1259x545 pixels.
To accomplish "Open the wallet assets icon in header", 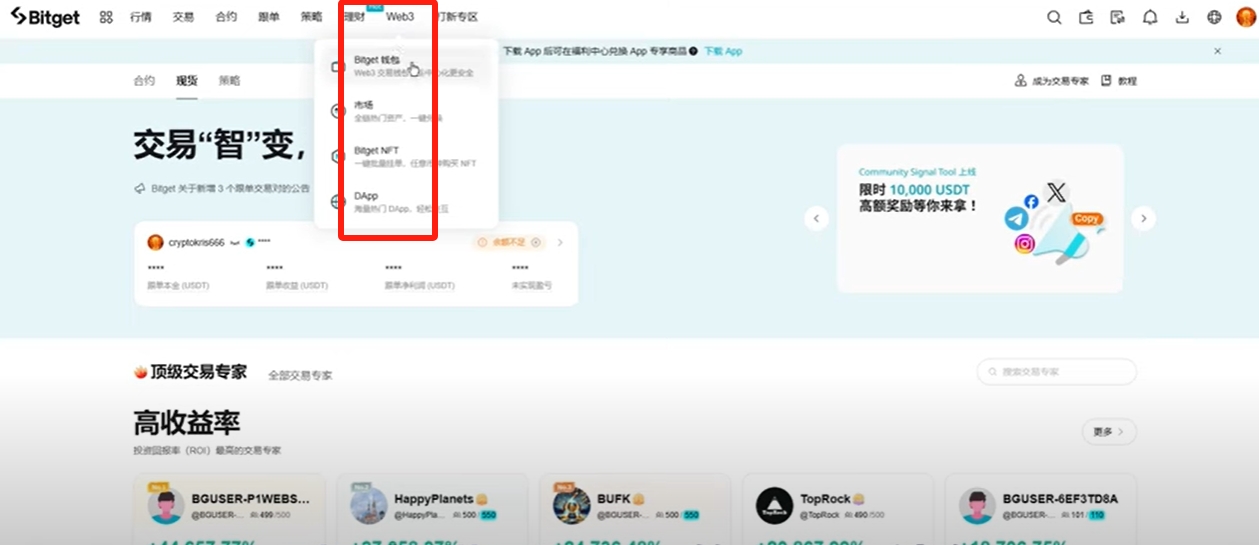I will pyautogui.click(x=1086, y=17).
